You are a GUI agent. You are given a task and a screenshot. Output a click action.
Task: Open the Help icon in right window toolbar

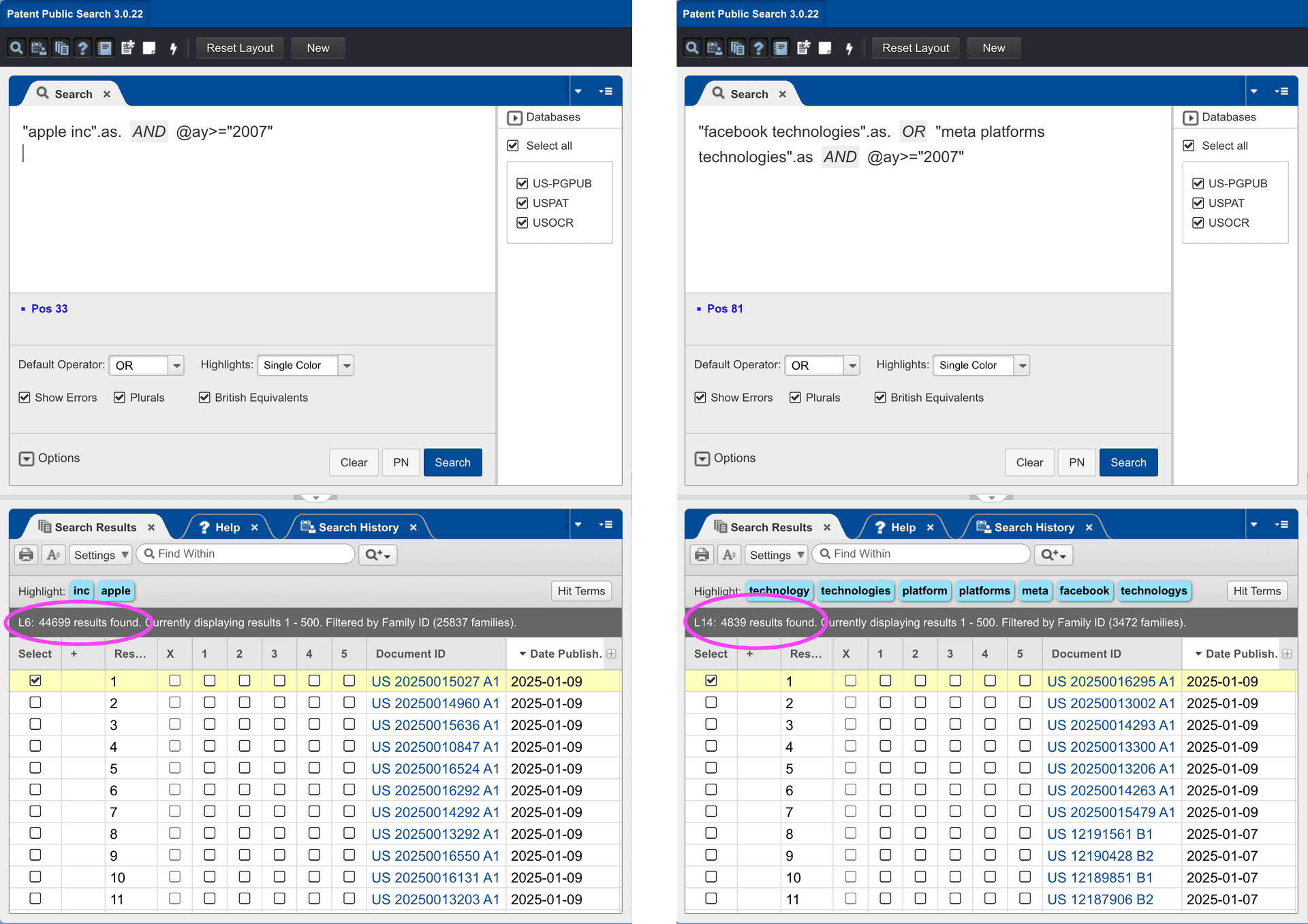pyautogui.click(x=758, y=48)
